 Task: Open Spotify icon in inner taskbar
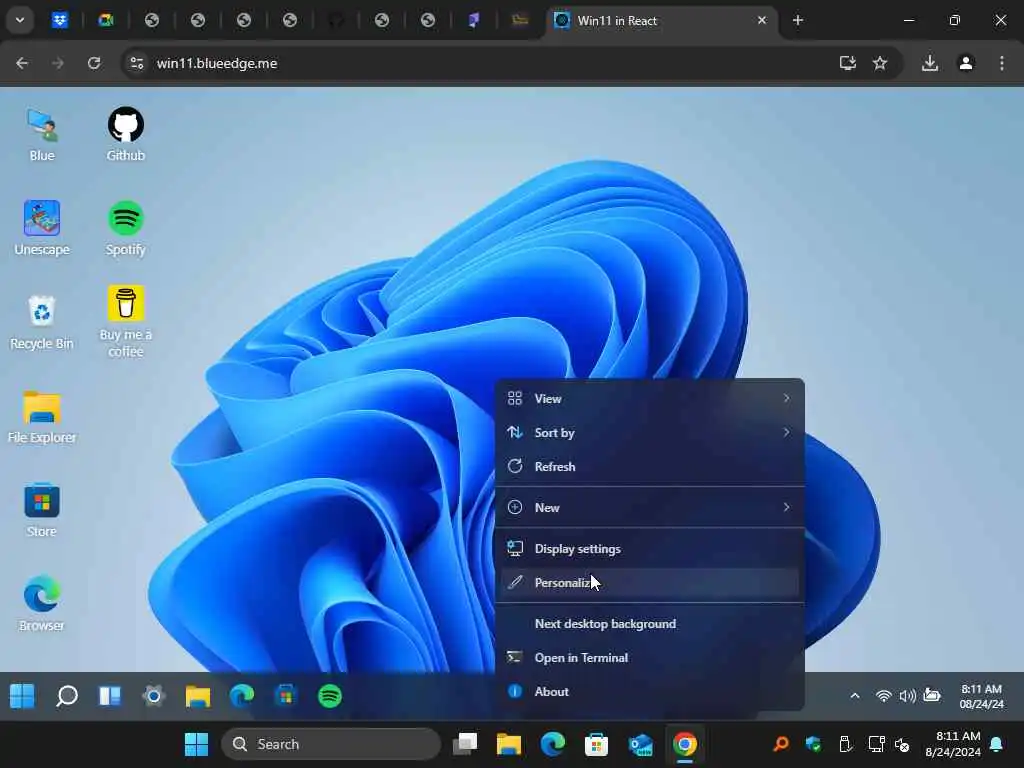[330, 696]
